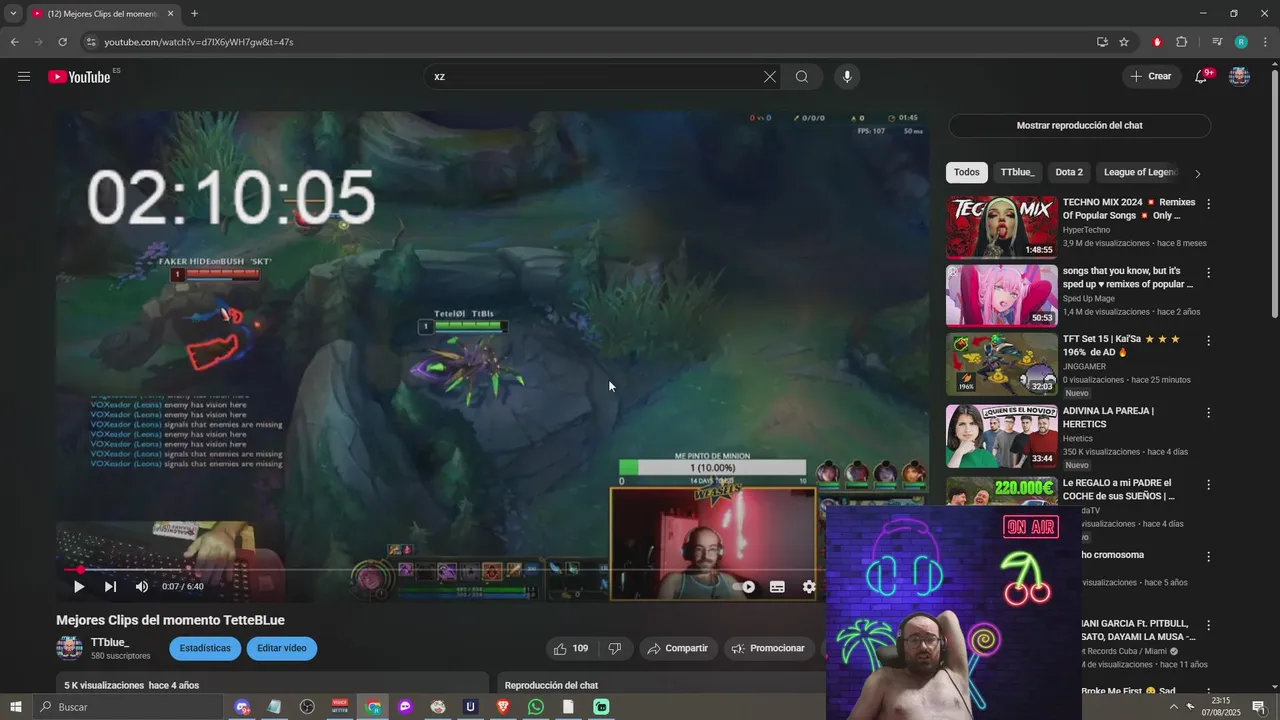This screenshot has height=720, width=1280.
Task: Open TFT Set 15 Kai'Sa thumbnail
Action: click(x=1001, y=364)
